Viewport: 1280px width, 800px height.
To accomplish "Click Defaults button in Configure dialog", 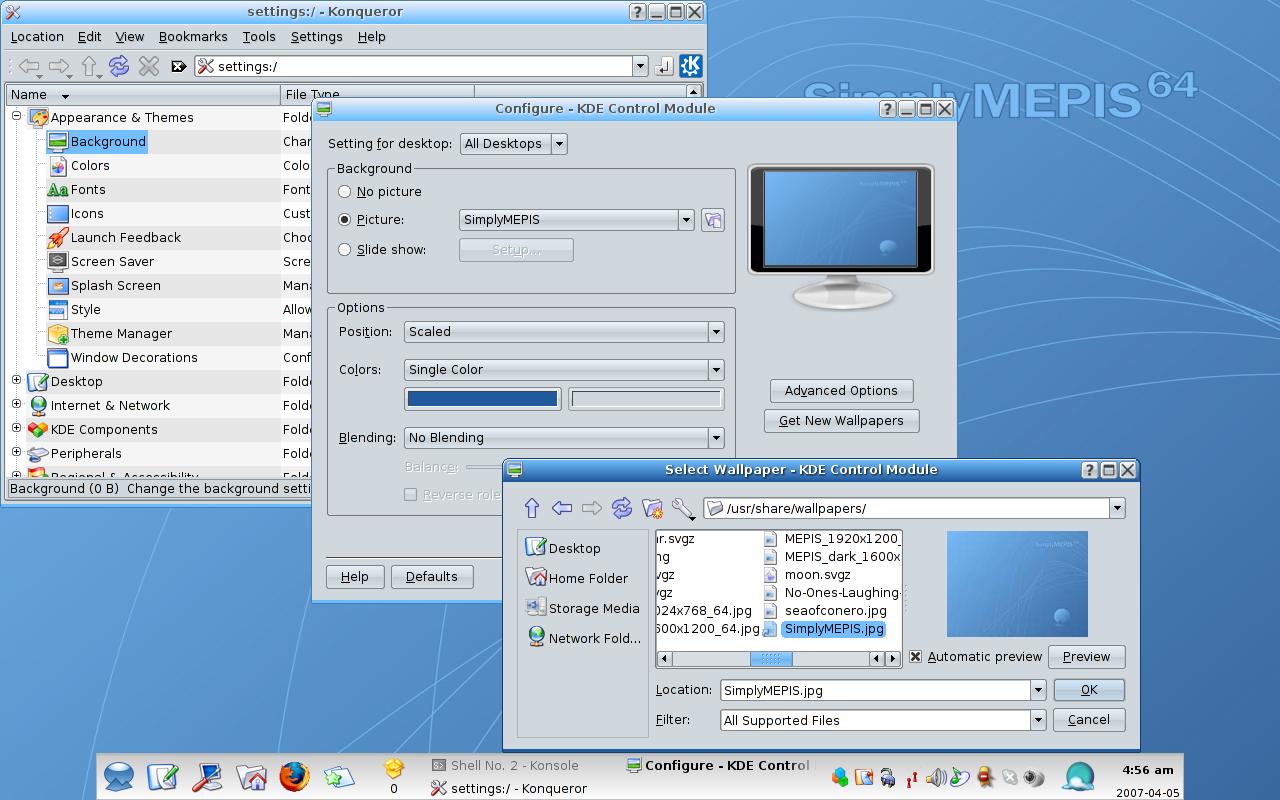I will click(432, 577).
